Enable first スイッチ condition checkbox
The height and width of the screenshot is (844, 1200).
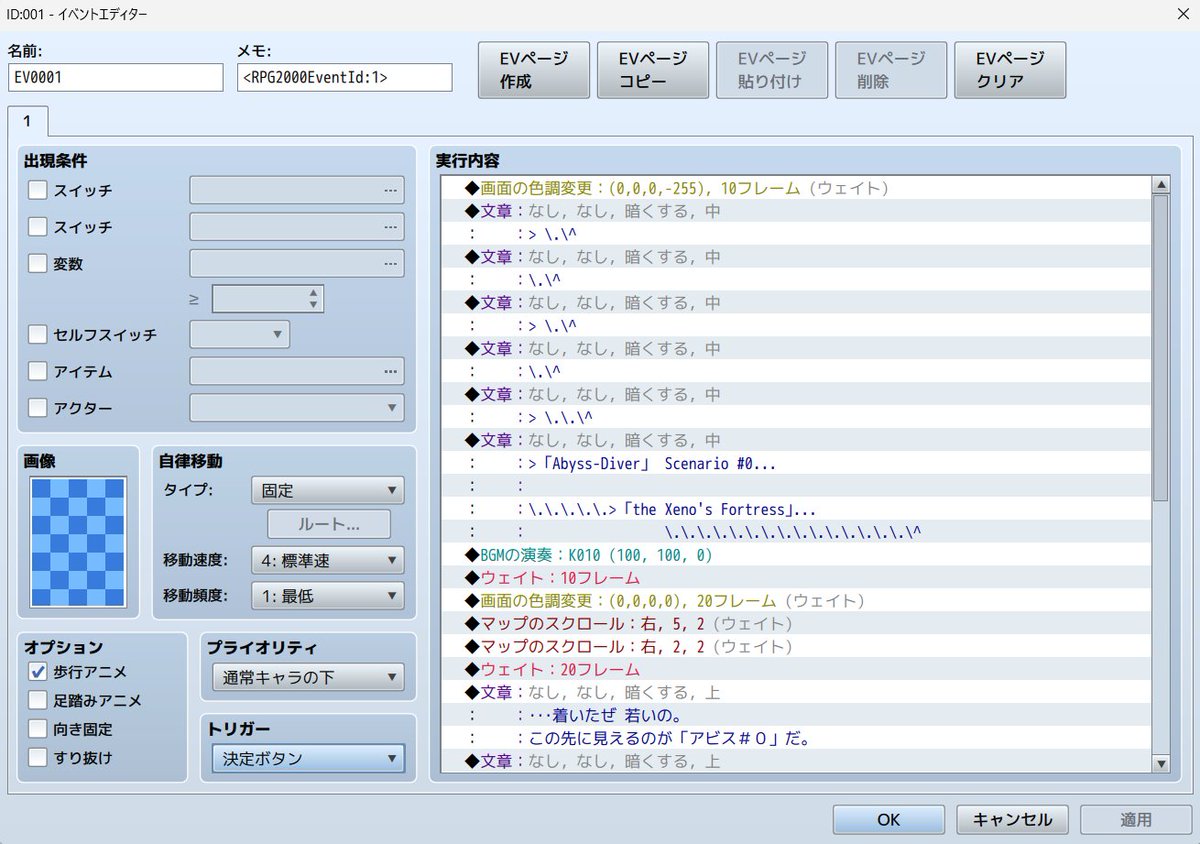coord(38,190)
